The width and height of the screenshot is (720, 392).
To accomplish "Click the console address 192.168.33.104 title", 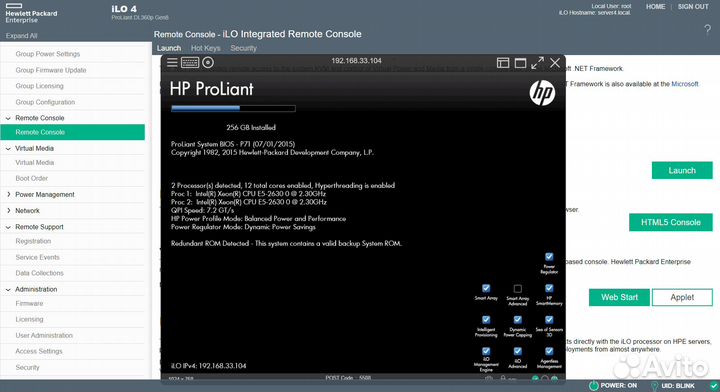I will pos(356,61).
